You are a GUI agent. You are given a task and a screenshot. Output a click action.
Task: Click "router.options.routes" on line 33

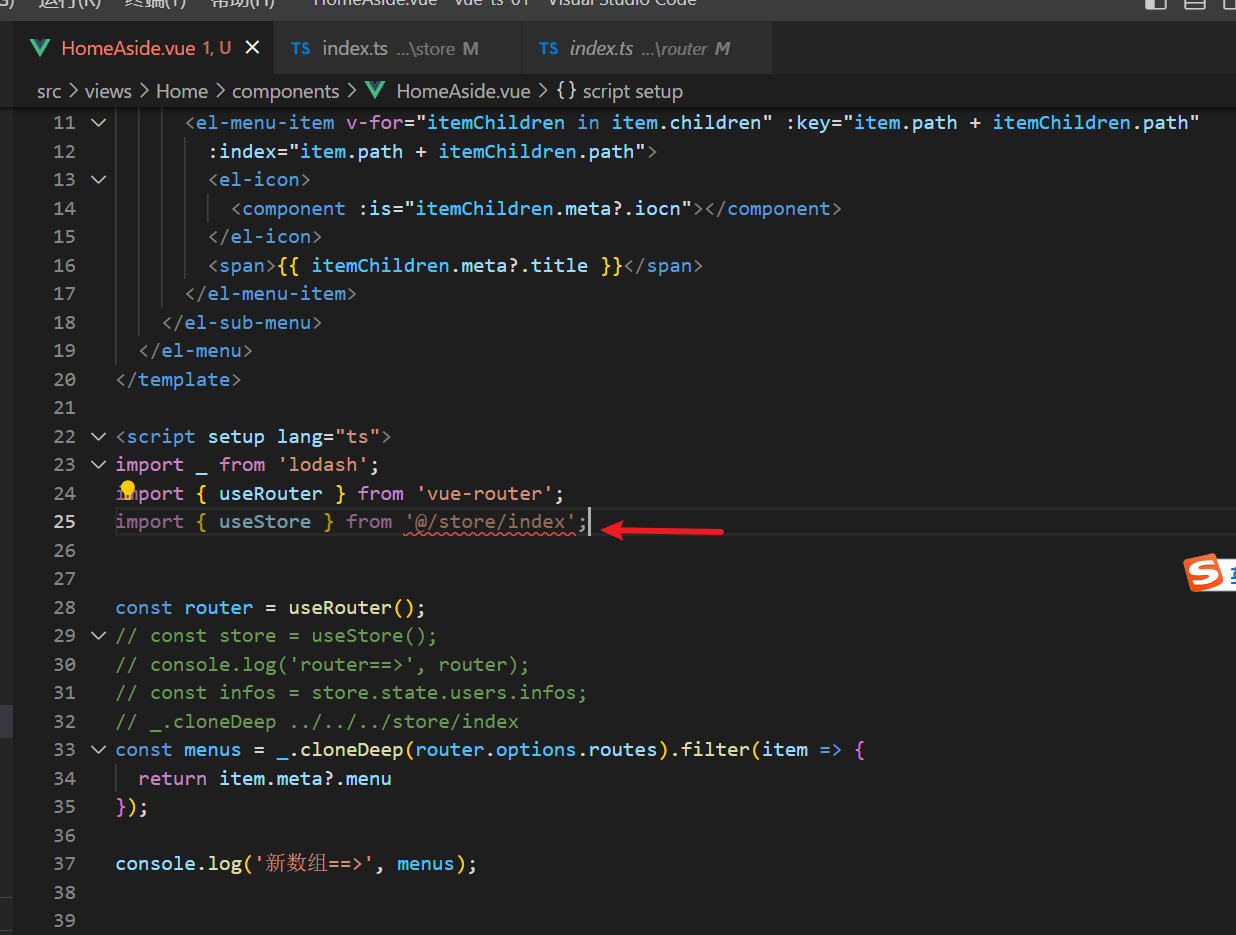coord(536,749)
